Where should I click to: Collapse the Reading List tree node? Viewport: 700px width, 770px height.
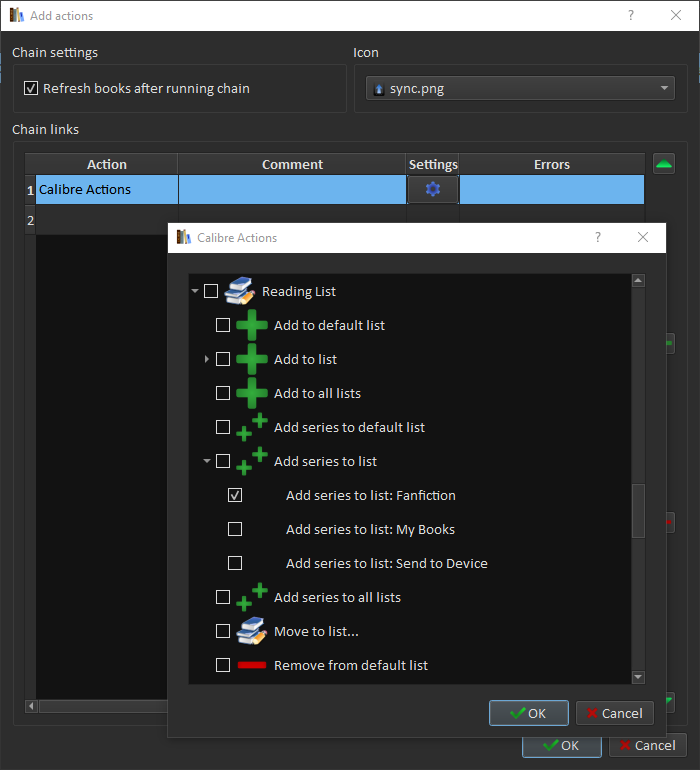click(195, 291)
